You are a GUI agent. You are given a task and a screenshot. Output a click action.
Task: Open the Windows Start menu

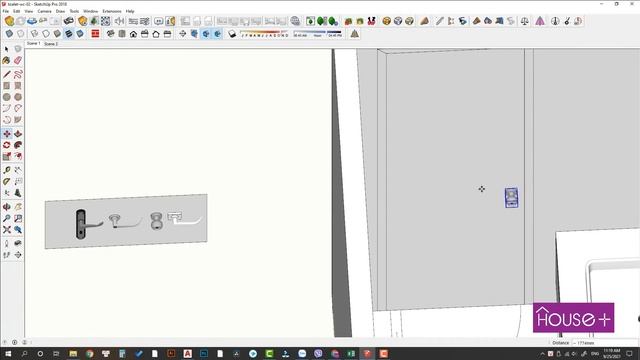(x=8, y=353)
